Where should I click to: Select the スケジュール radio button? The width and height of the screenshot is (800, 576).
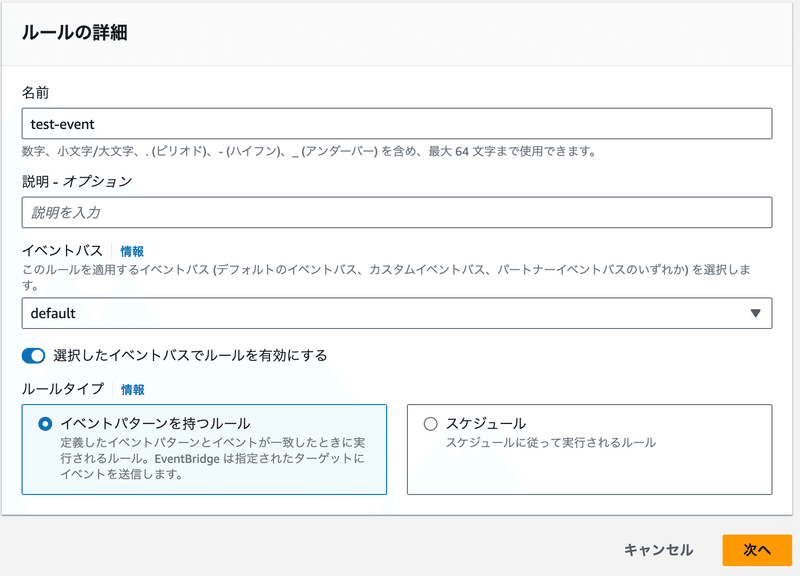tap(431, 423)
